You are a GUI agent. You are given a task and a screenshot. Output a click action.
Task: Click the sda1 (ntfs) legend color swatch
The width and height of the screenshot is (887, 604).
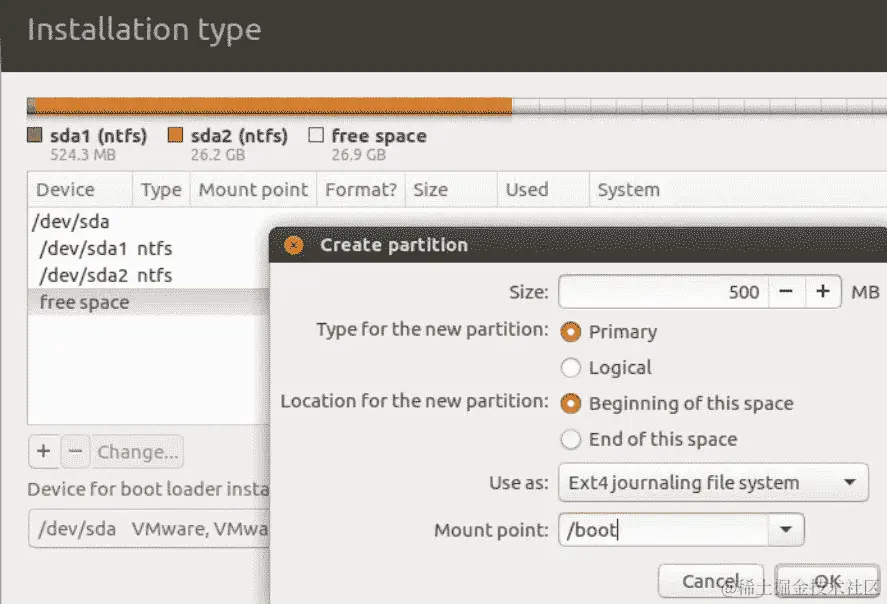(x=35, y=135)
